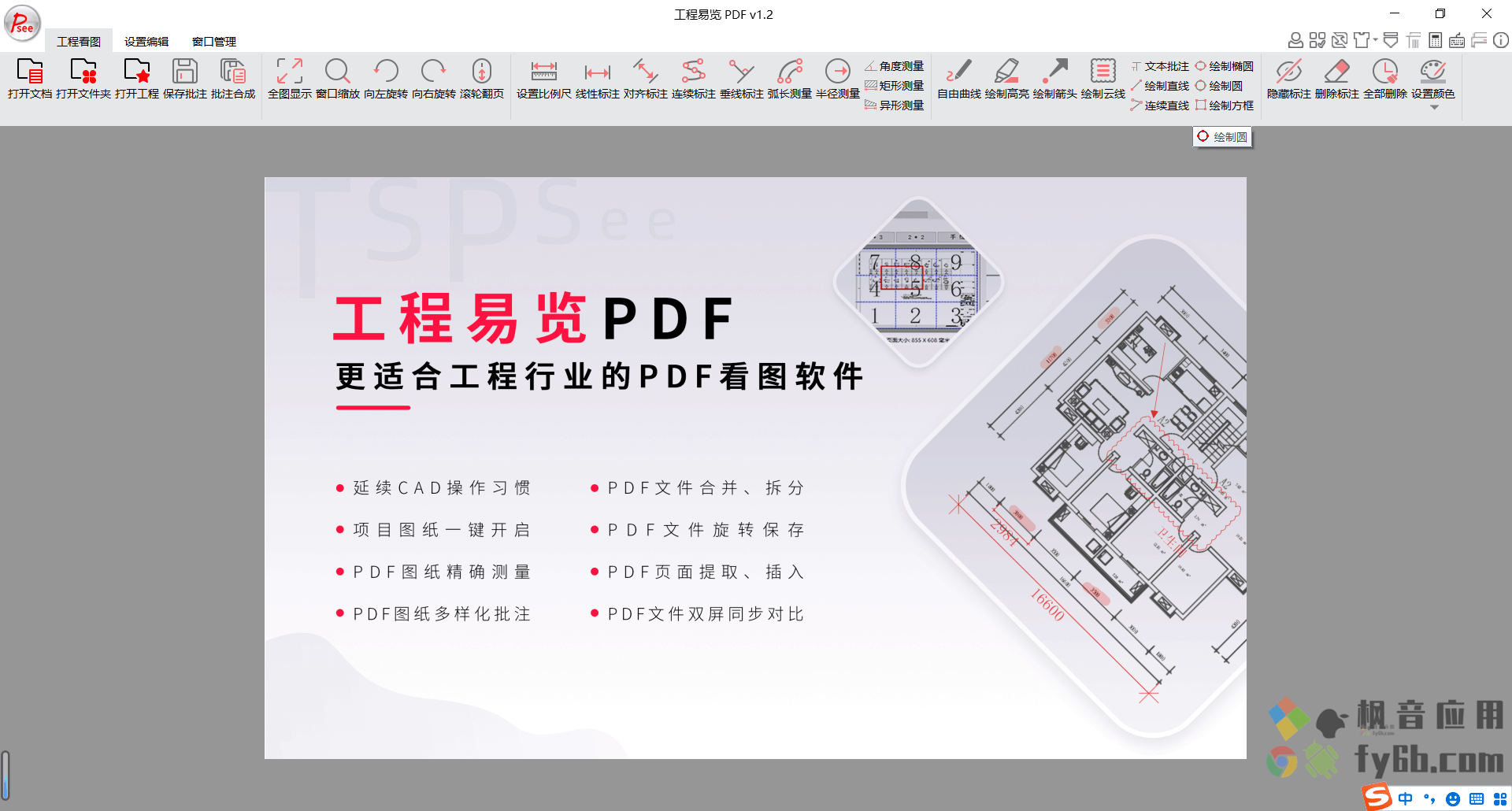Expand the skin theme dropdown arrow
Viewport: 1512px width, 811px height.
pos(1376,40)
